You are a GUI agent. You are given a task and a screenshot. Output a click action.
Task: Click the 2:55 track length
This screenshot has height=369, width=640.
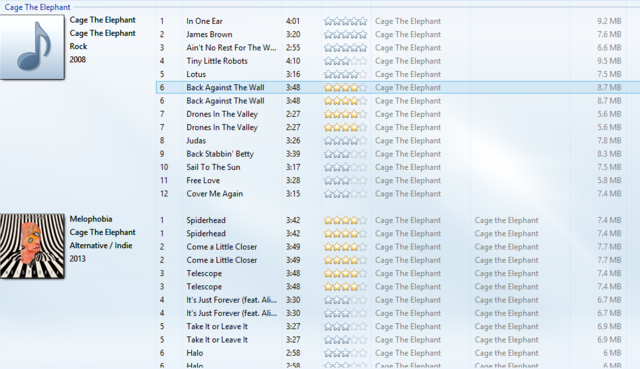pos(293,48)
